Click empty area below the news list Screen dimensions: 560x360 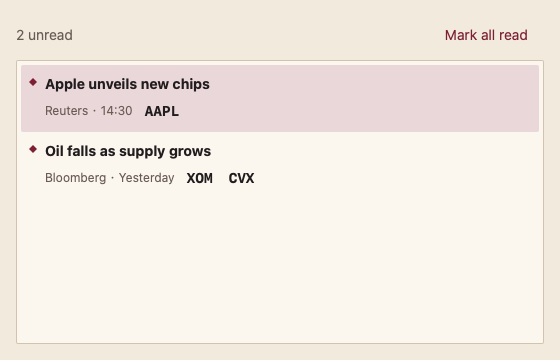click(x=280, y=270)
